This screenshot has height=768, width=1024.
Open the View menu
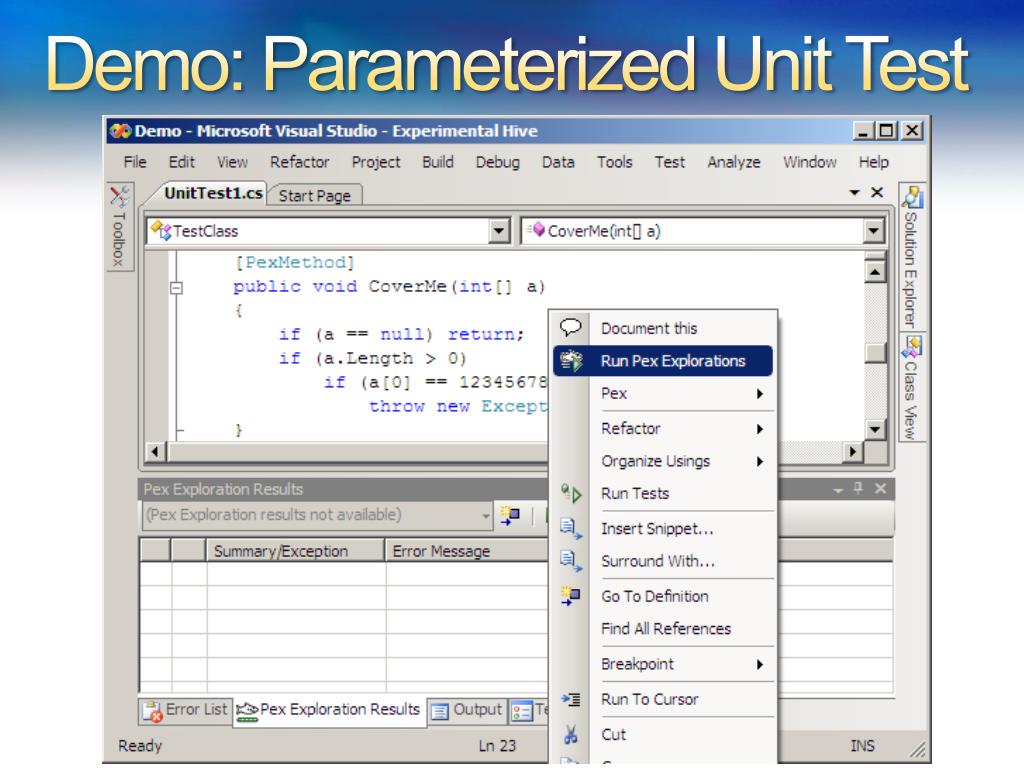(x=232, y=162)
